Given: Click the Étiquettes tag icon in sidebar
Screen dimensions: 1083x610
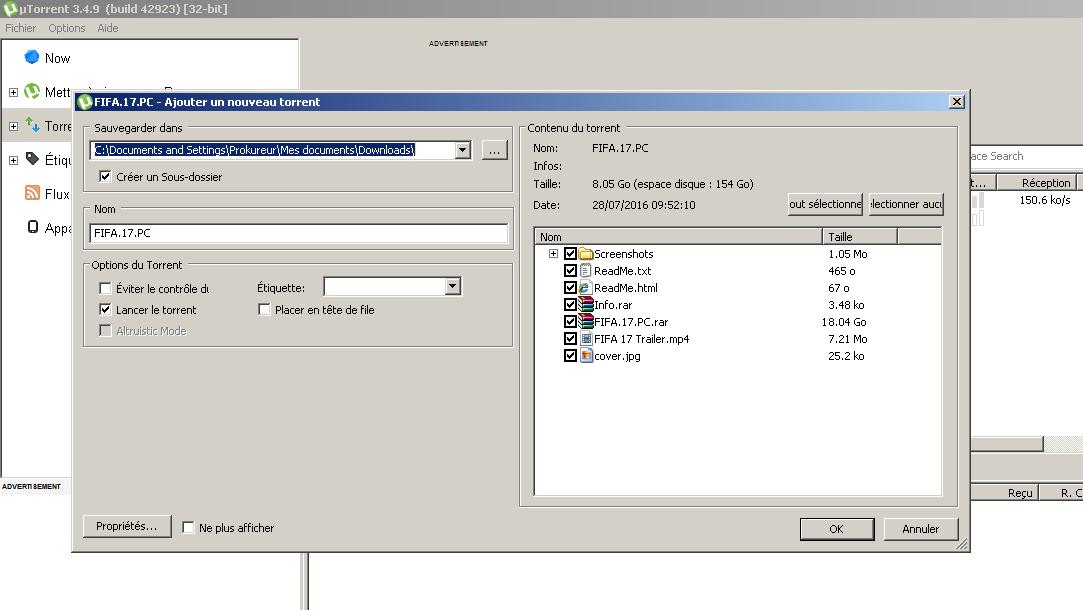Looking at the screenshot, I should click(x=32, y=159).
